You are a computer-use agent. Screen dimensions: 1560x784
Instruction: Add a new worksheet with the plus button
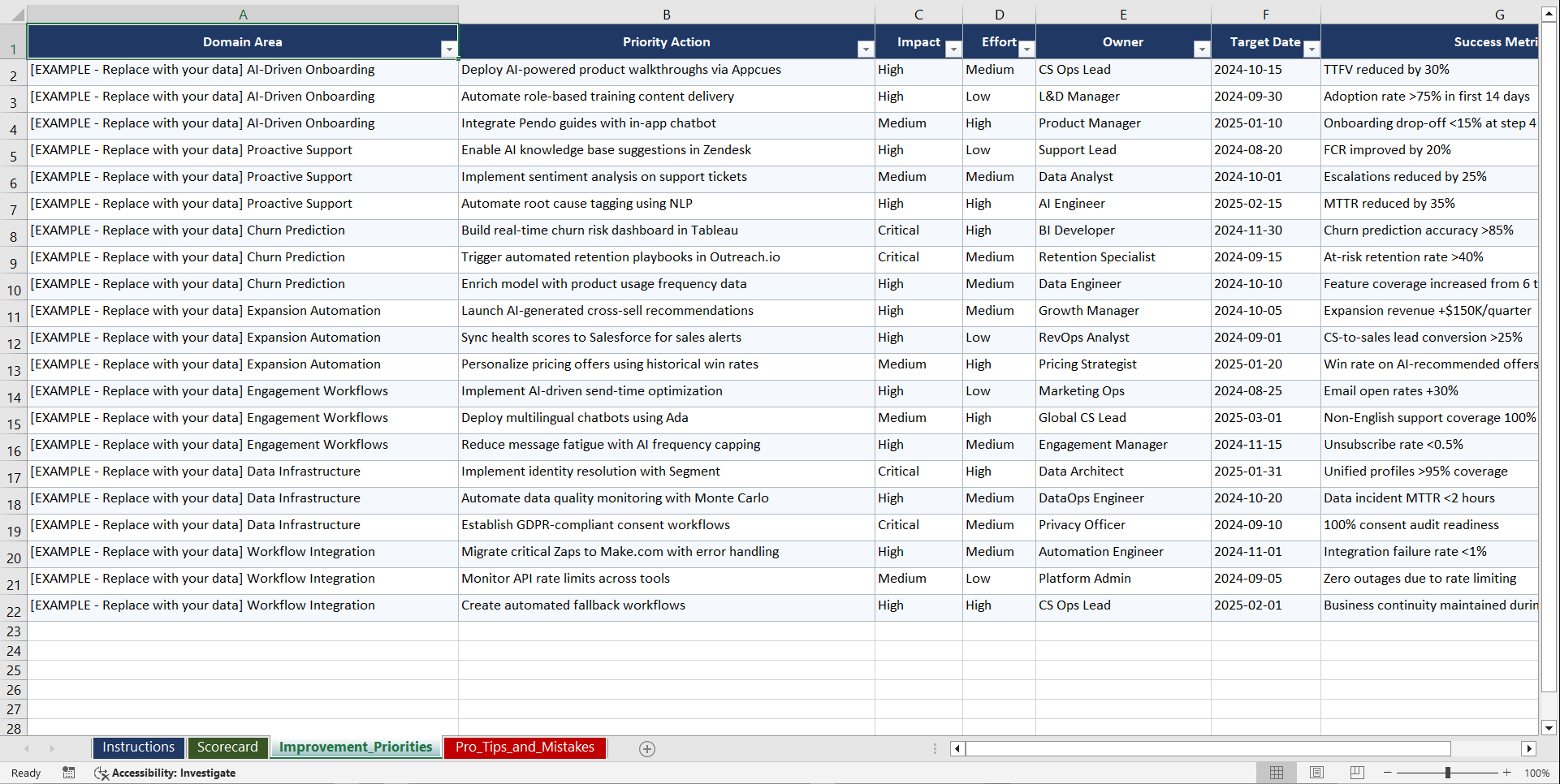[647, 748]
